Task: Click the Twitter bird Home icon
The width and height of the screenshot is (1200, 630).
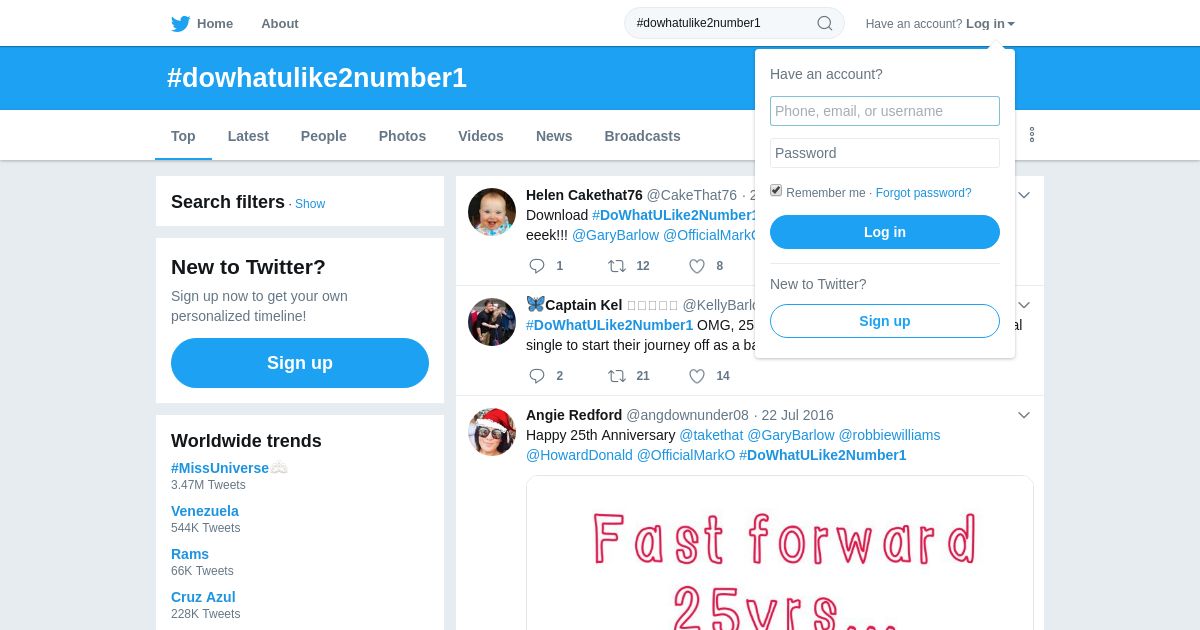Action: coord(180,23)
